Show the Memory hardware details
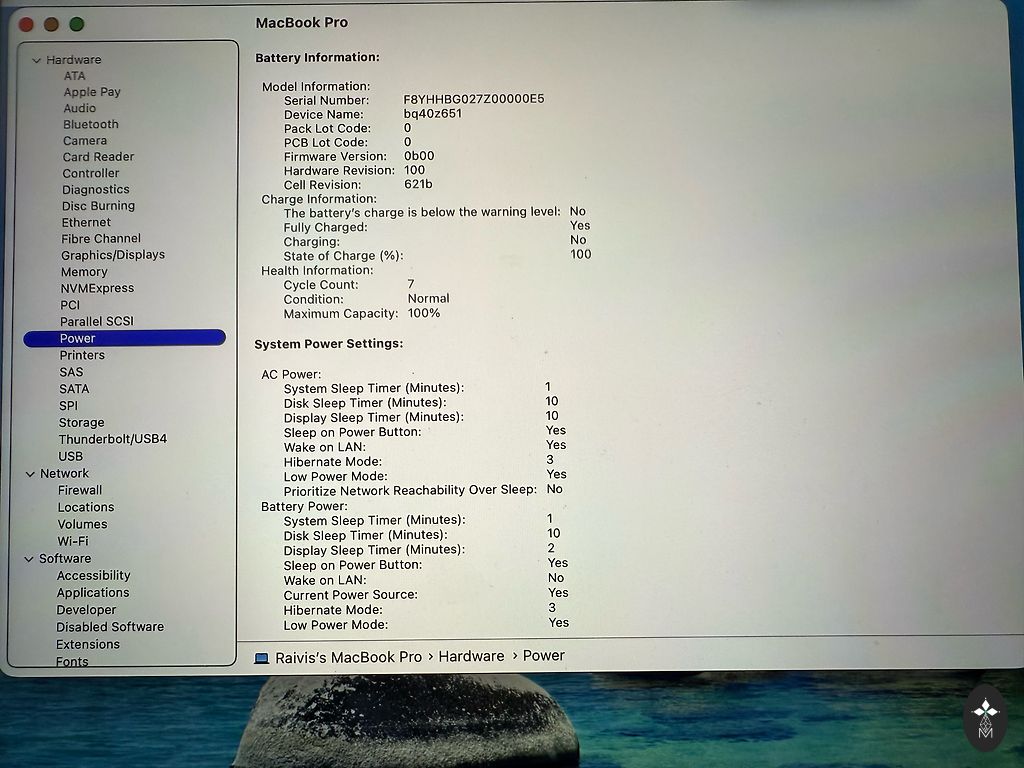The width and height of the screenshot is (1024, 768). point(84,272)
